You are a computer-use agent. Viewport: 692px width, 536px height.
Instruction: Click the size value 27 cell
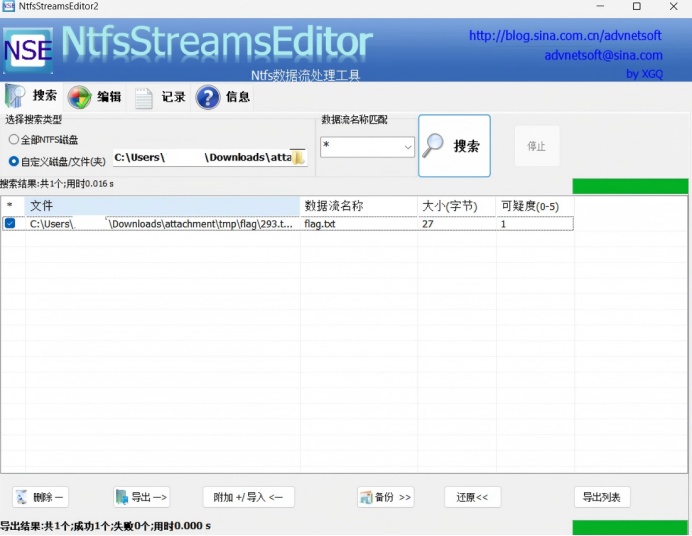pyautogui.click(x=428, y=224)
